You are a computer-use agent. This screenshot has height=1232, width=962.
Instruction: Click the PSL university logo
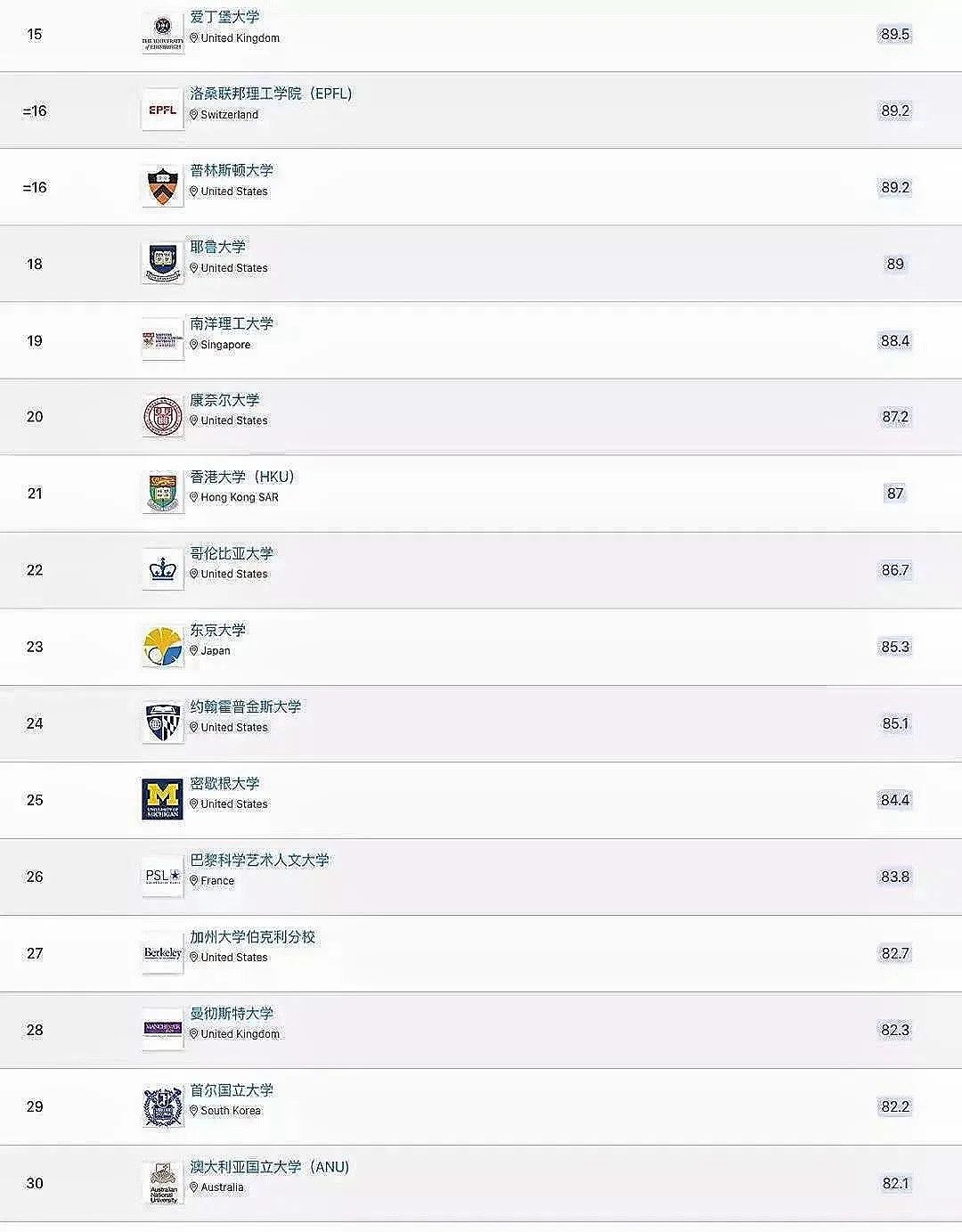pos(162,877)
